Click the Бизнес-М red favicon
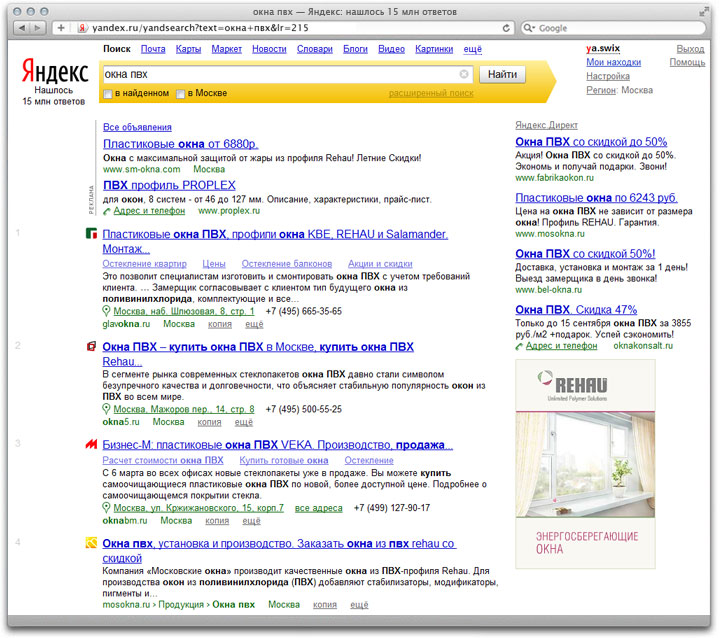The image size is (720, 638). tap(91, 445)
